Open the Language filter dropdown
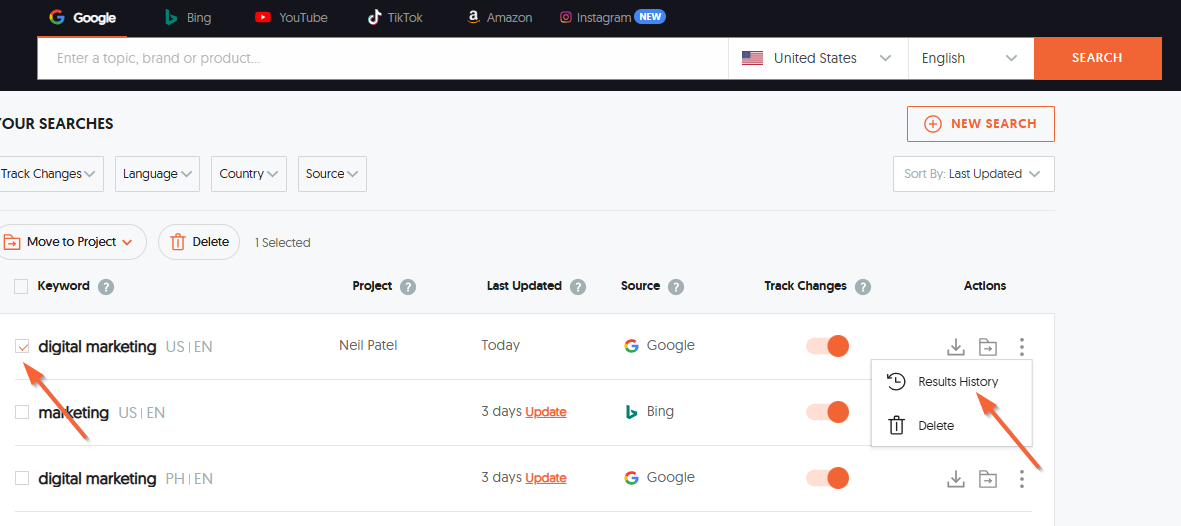This screenshot has width=1181, height=526. coord(157,174)
